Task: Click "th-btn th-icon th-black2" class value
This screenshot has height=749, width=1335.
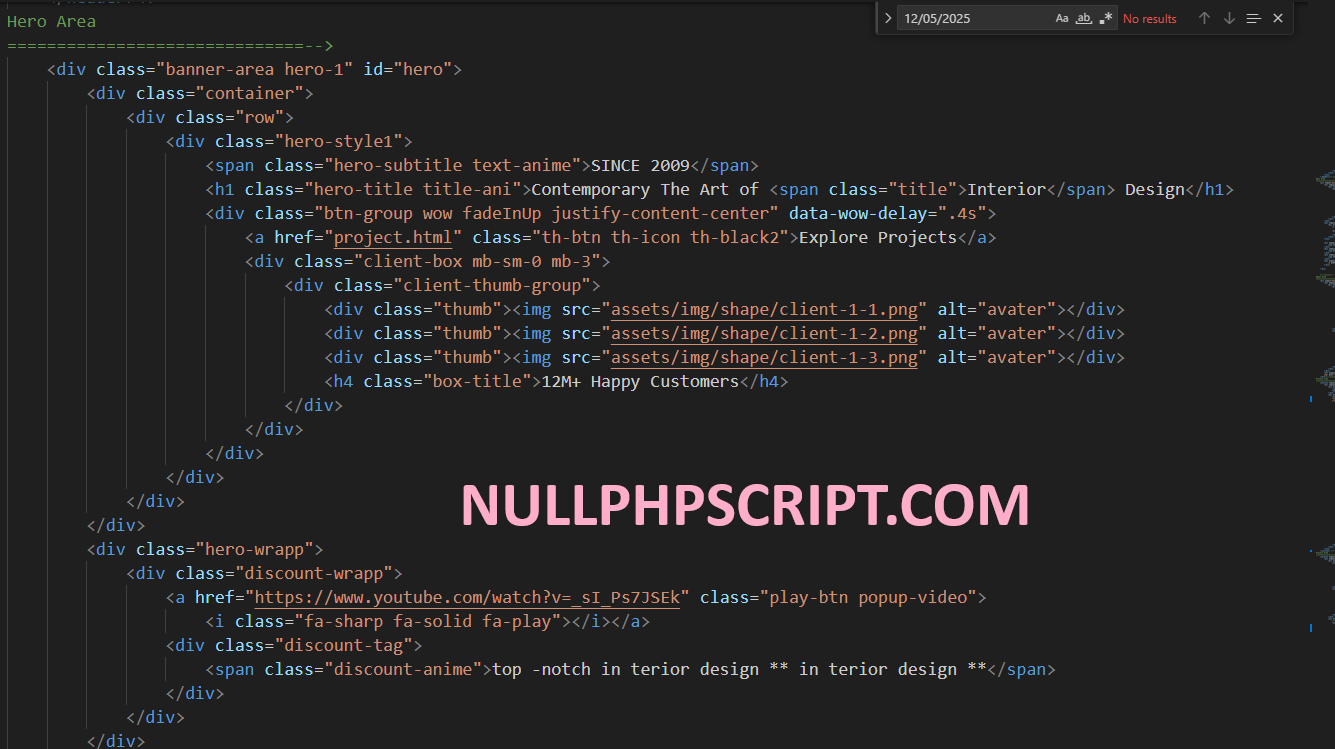Action: click(x=660, y=237)
